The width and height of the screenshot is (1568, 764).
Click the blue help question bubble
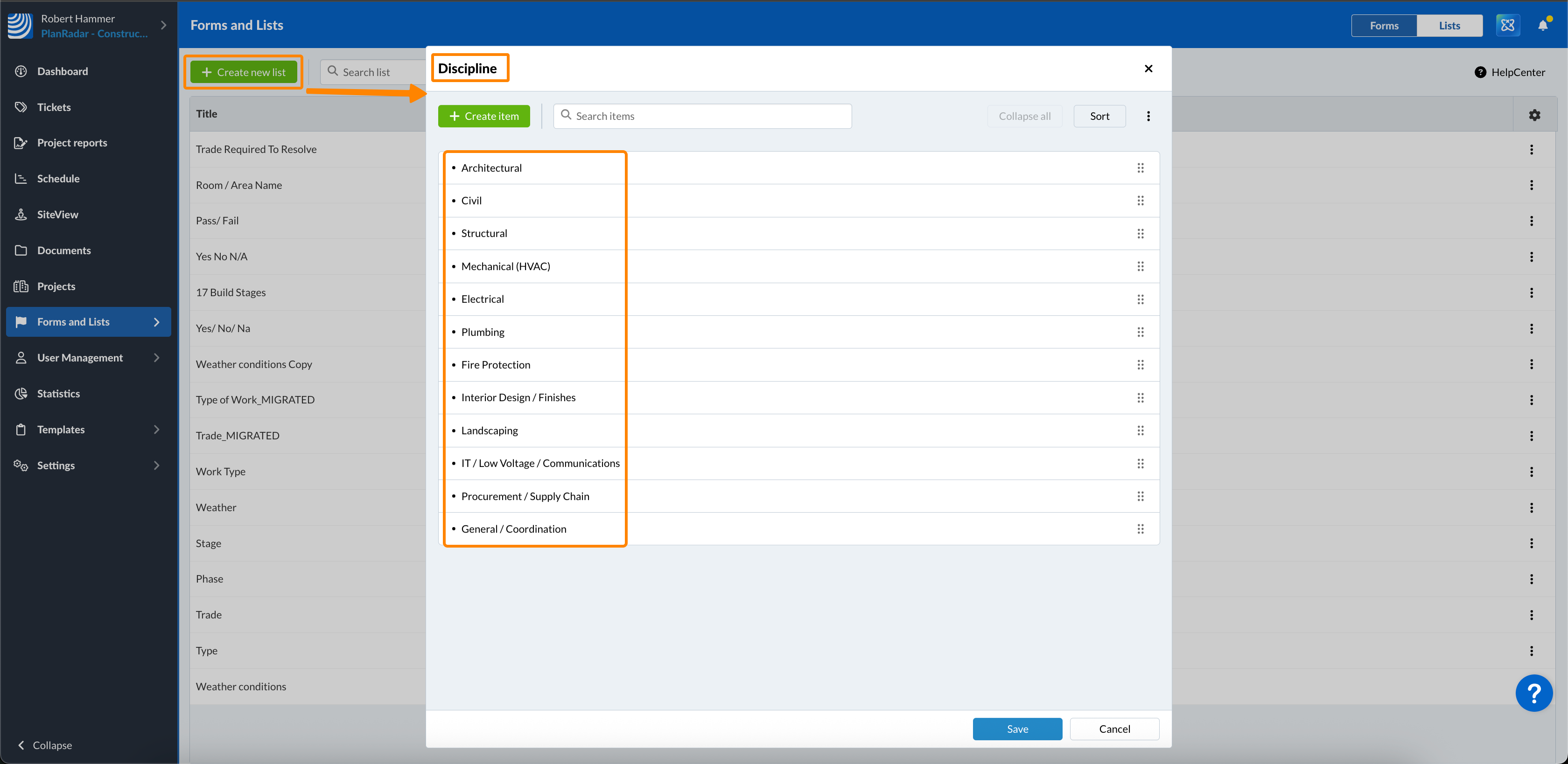(x=1533, y=693)
